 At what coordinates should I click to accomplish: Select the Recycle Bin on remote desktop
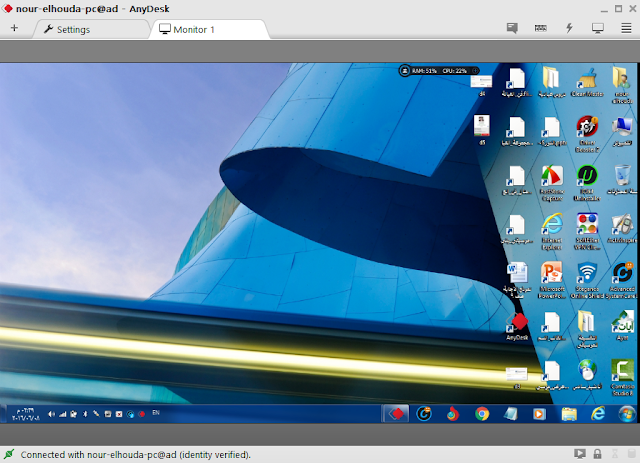[x=622, y=180]
